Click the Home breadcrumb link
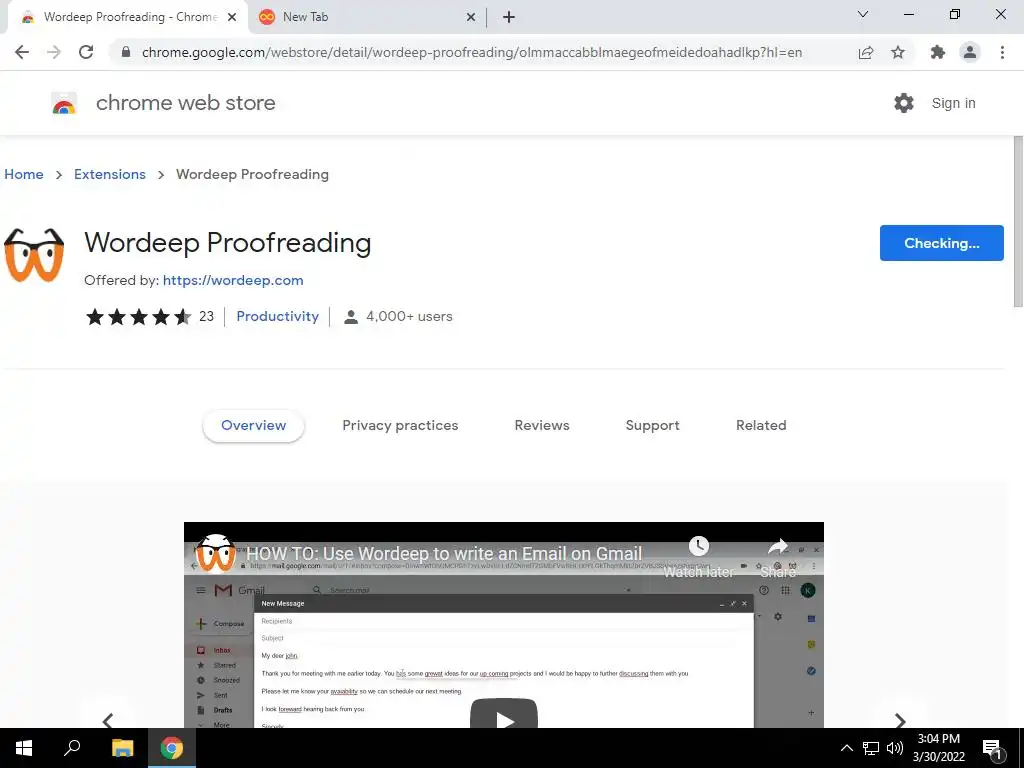Image resolution: width=1024 pixels, height=768 pixels. pos(24,174)
